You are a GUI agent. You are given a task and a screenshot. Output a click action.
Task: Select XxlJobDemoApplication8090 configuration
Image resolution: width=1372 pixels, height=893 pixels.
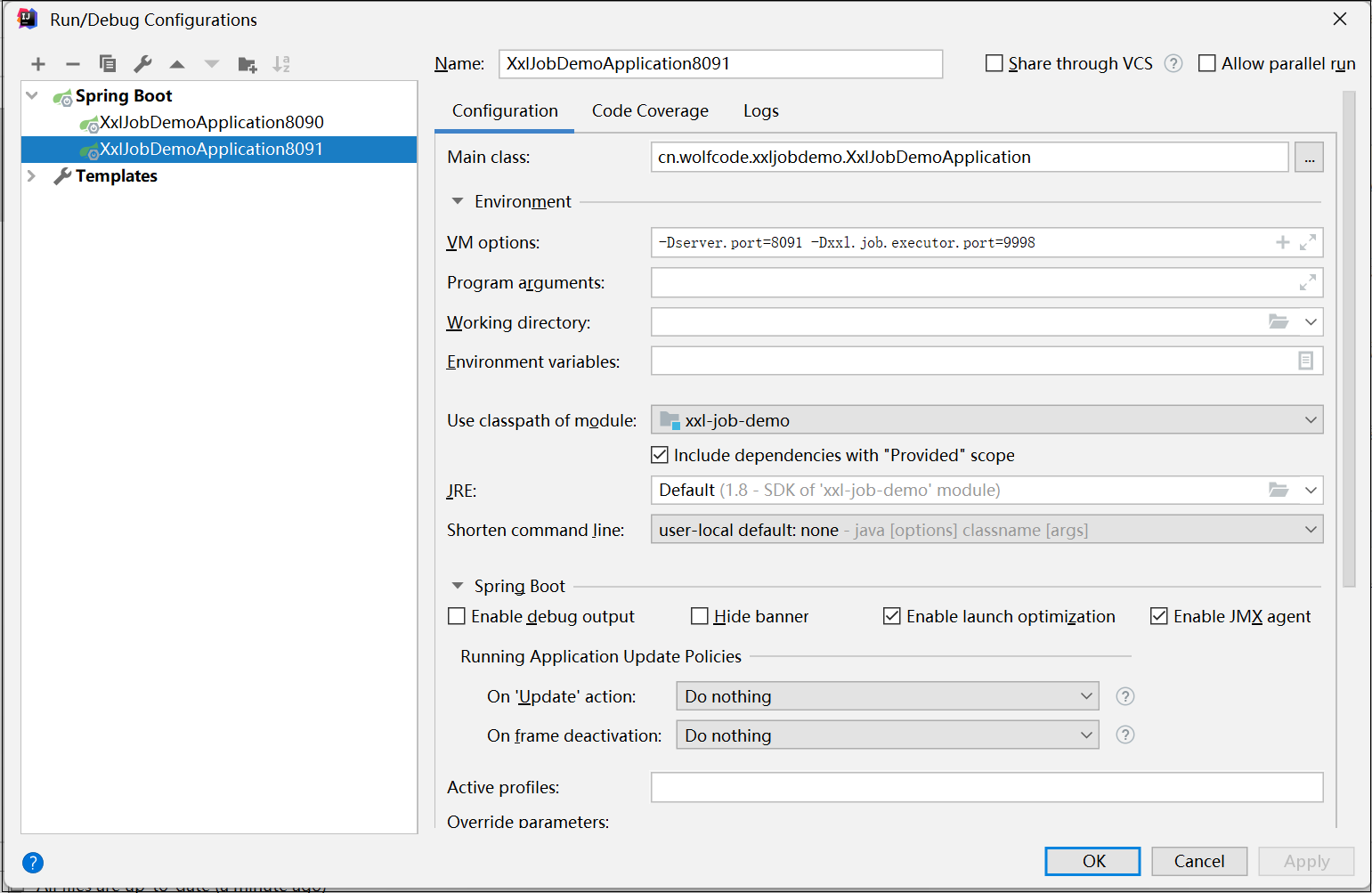[211, 123]
